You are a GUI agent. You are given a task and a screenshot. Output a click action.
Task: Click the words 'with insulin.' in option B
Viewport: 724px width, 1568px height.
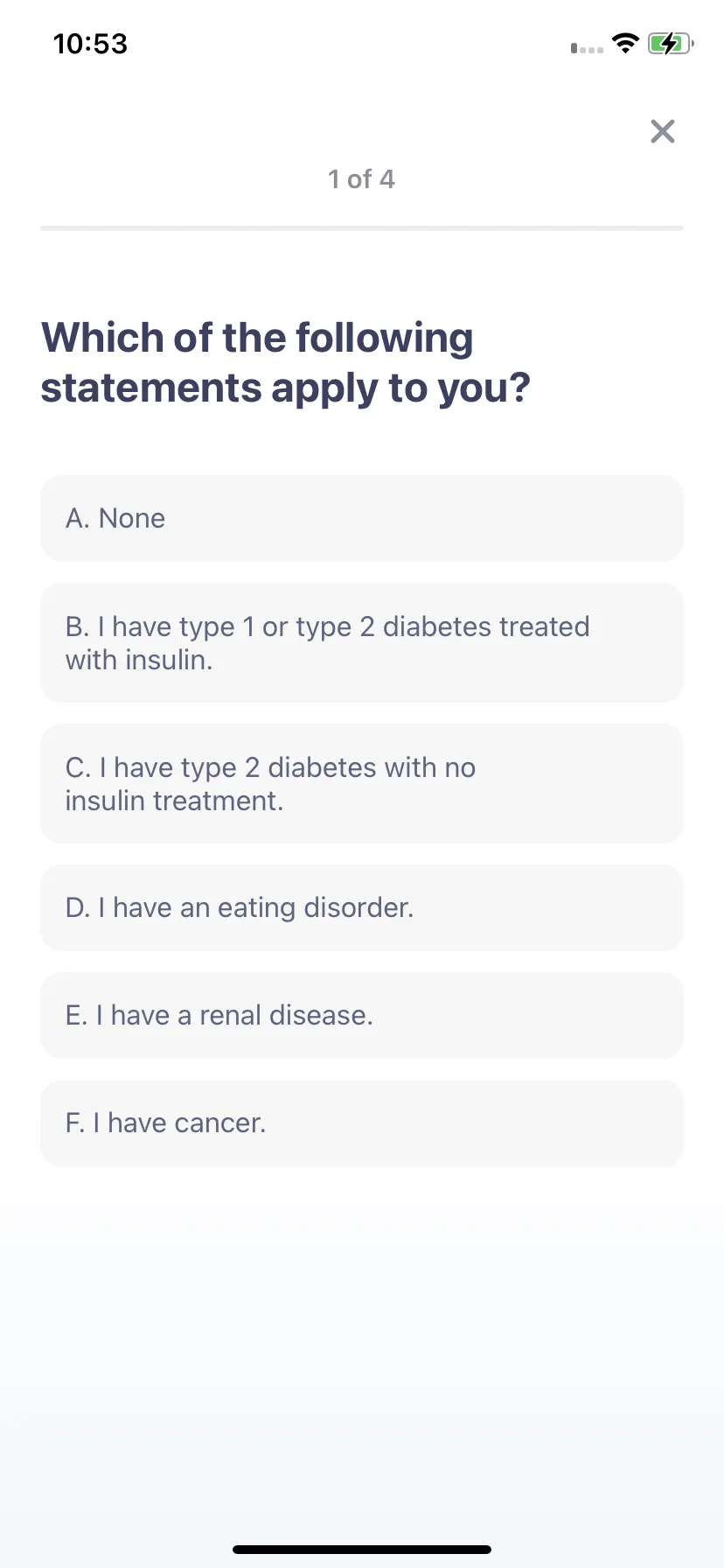pos(139,660)
